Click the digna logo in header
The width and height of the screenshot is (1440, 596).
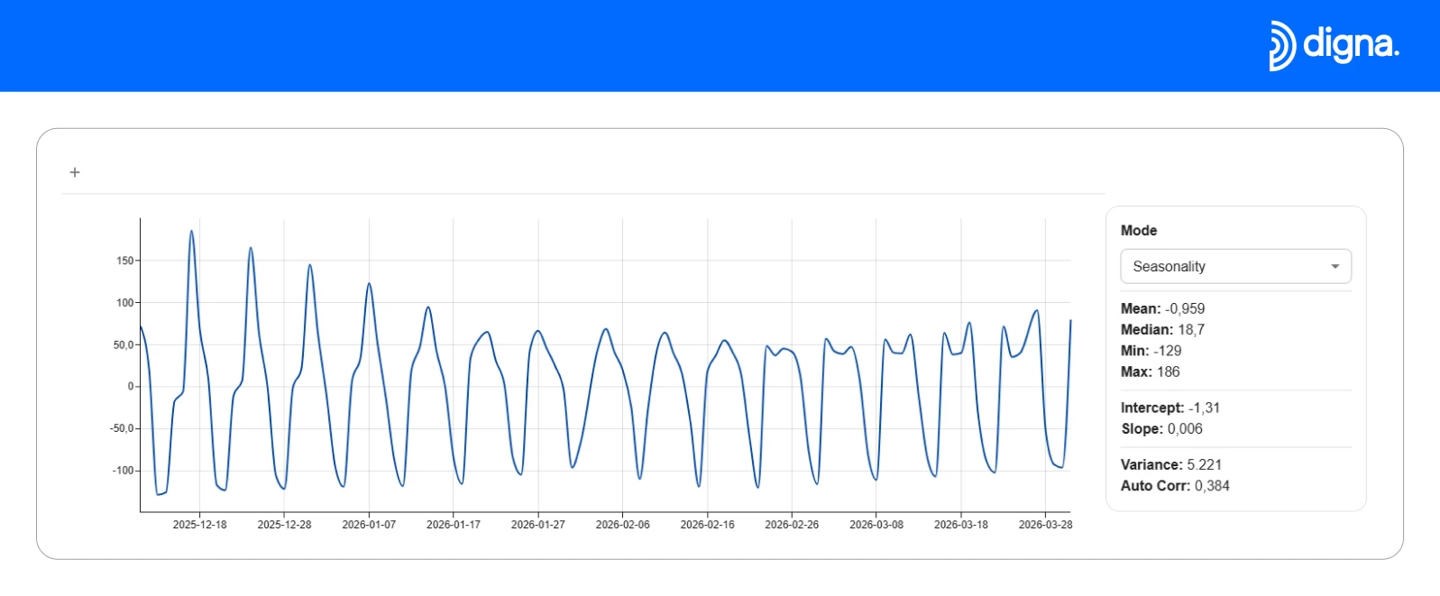[1333, 46]
